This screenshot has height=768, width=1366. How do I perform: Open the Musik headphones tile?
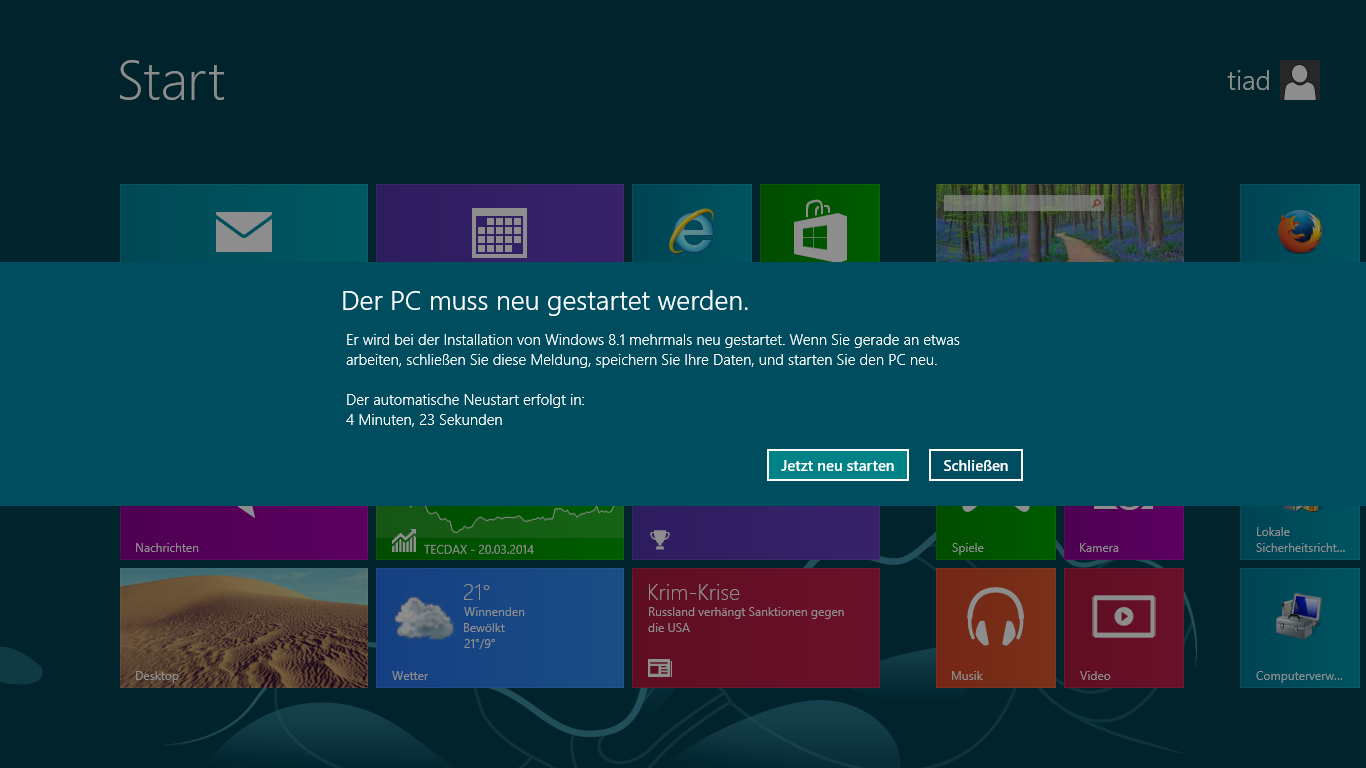995,627
